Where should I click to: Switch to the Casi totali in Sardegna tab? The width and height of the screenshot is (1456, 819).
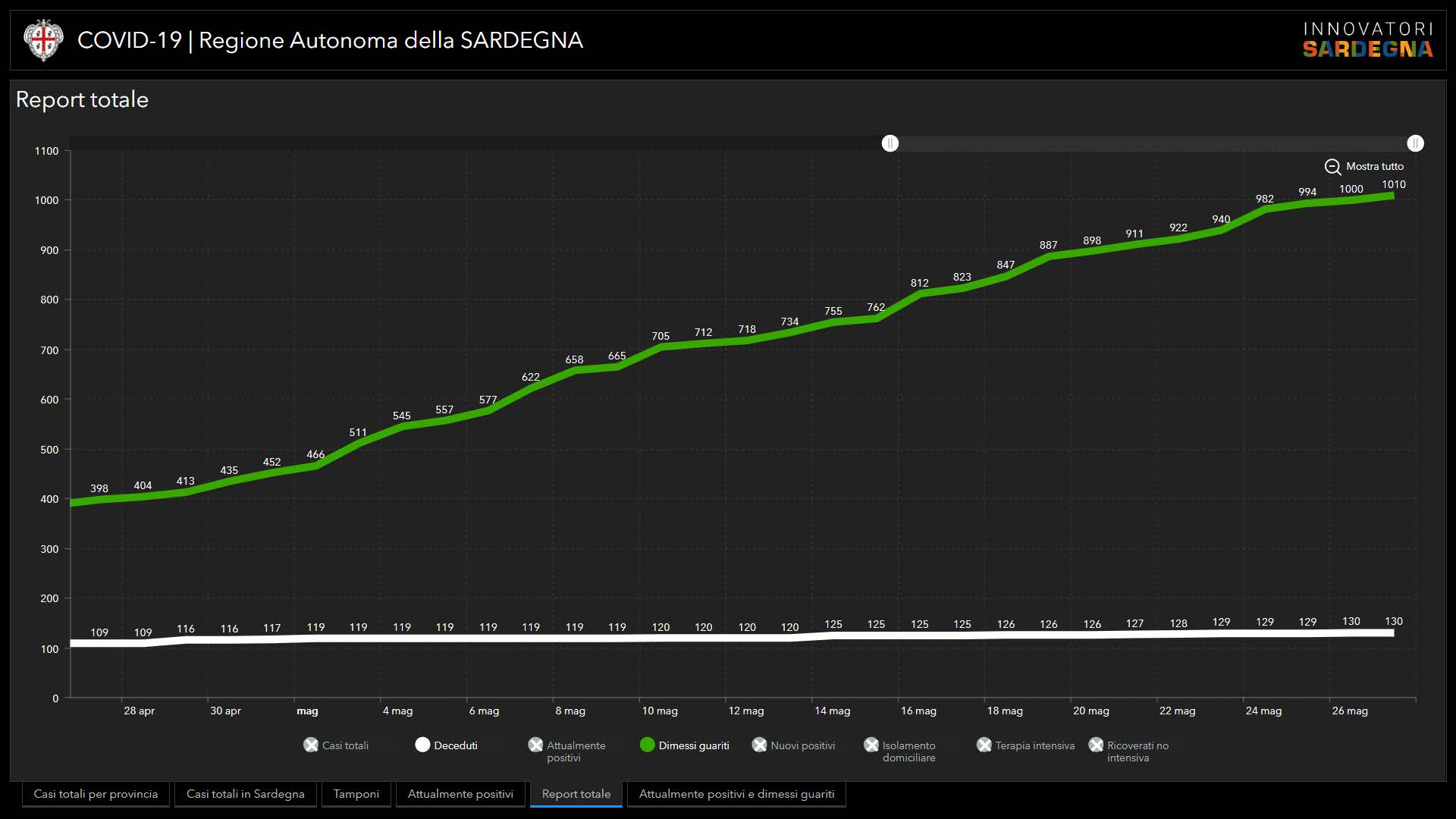[245, 794]
